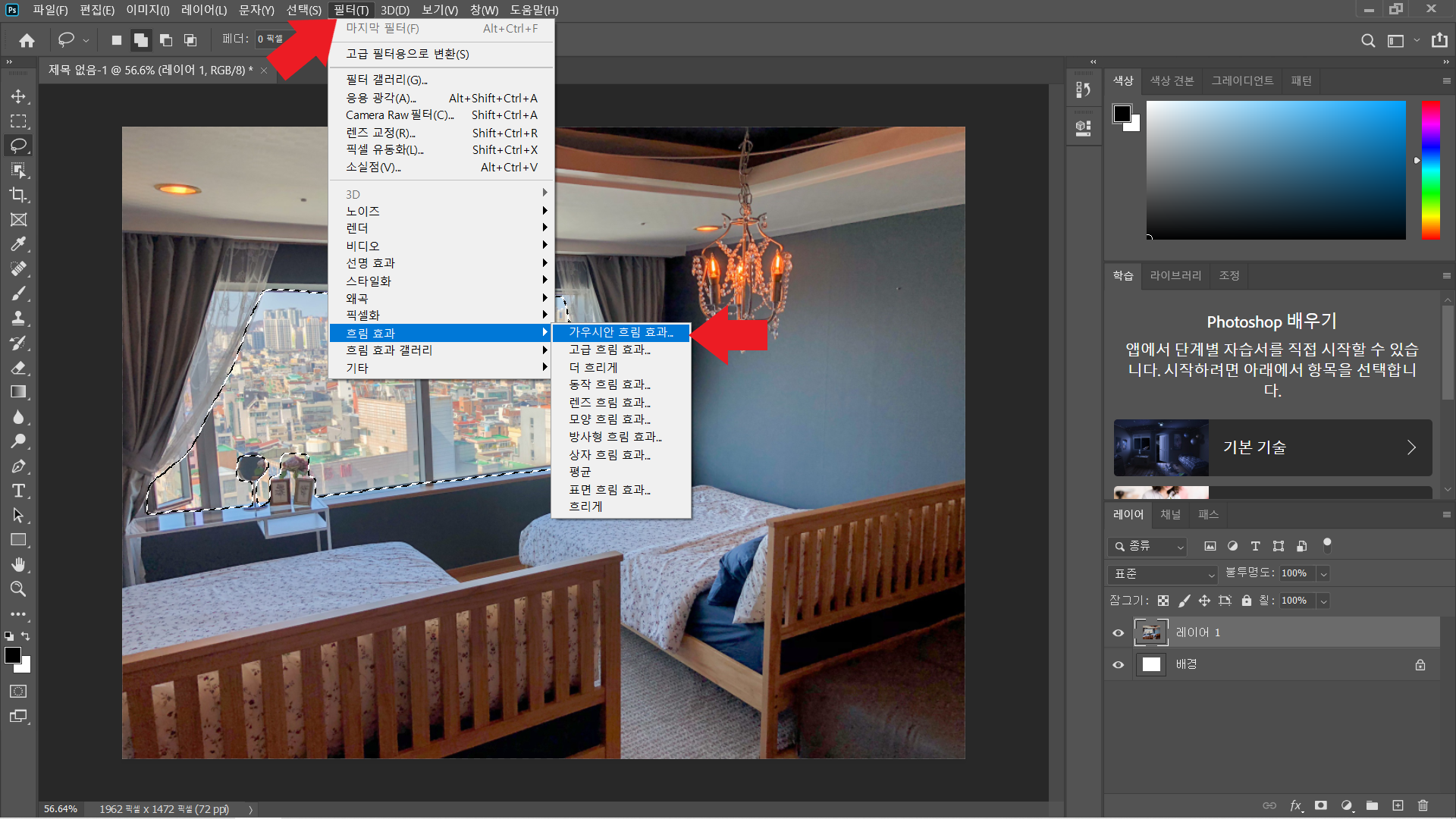
Task: Select the Gradient tool
Action: [x=18, y=392]
